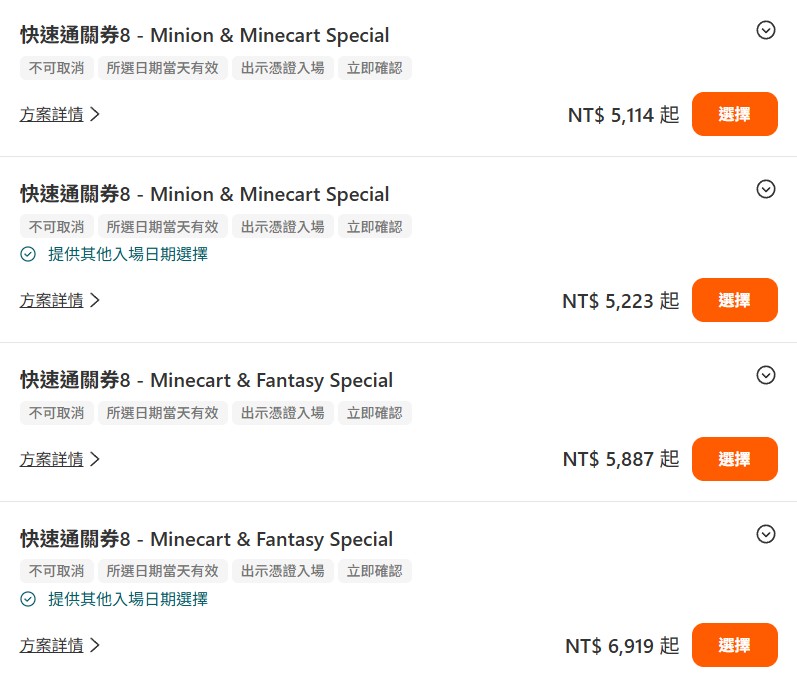Click the 不可取消 tag on the first plan
797x684 pixels.
click(x=56, y=68)
